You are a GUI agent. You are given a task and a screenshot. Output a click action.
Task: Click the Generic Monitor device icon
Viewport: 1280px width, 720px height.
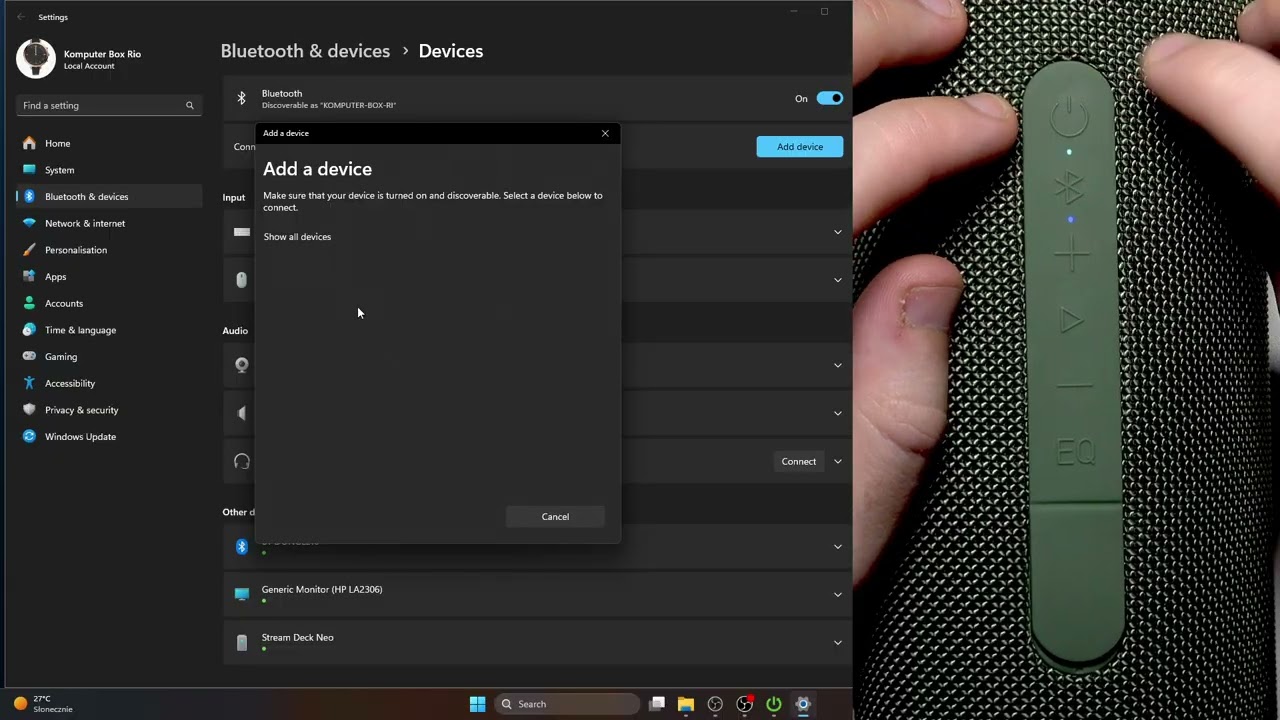coord(241,594)
